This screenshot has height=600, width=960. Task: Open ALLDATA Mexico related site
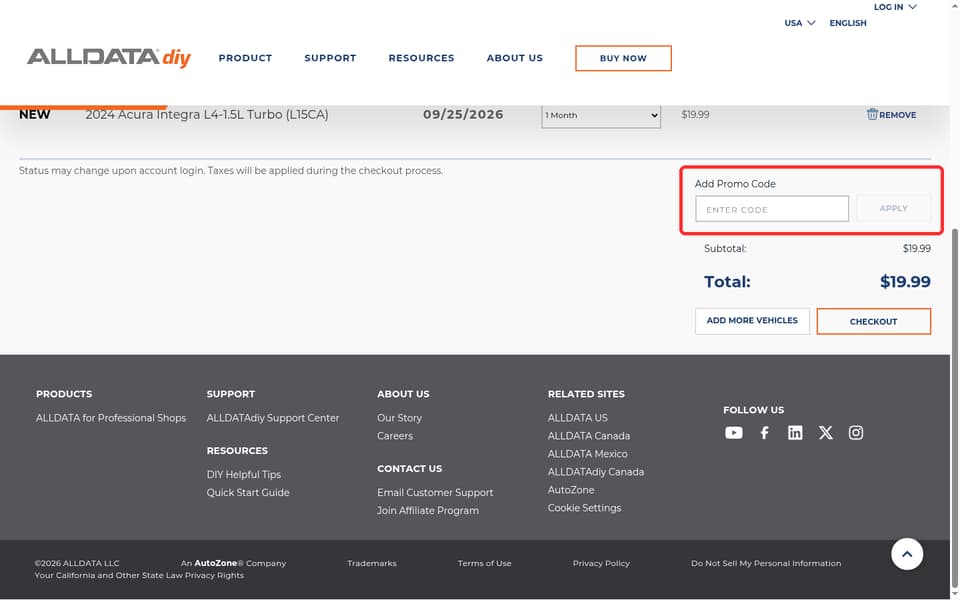coord(587,454)
